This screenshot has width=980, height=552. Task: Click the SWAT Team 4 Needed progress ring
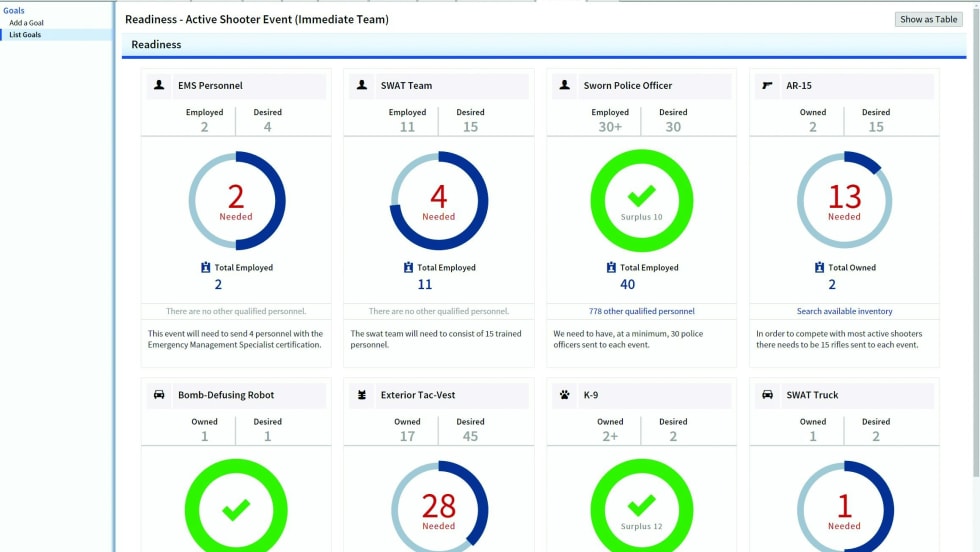(439, 201)
